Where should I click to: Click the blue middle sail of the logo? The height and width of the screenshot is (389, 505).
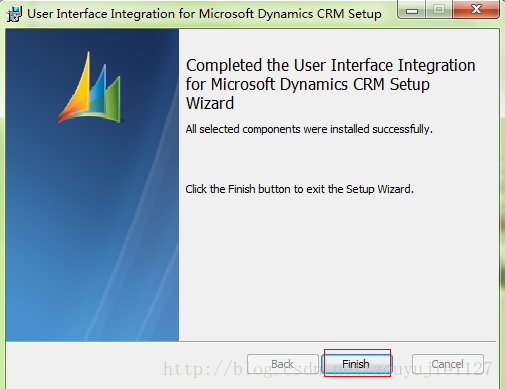click(98, 90)
